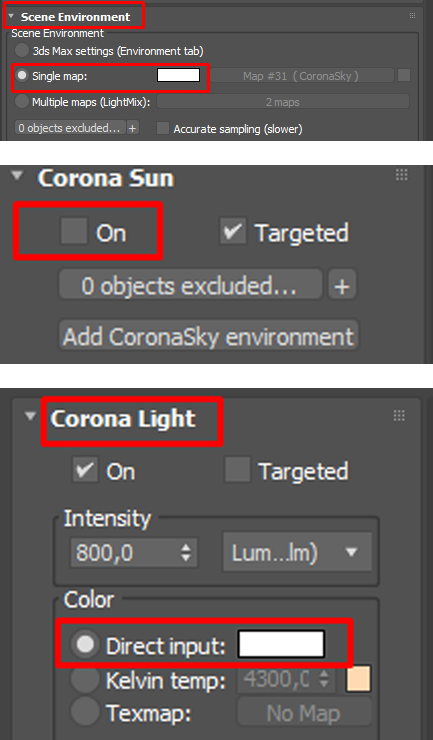Enable Accurate sampling (slower) checkbox
The image size is (433, 740).
163,128
